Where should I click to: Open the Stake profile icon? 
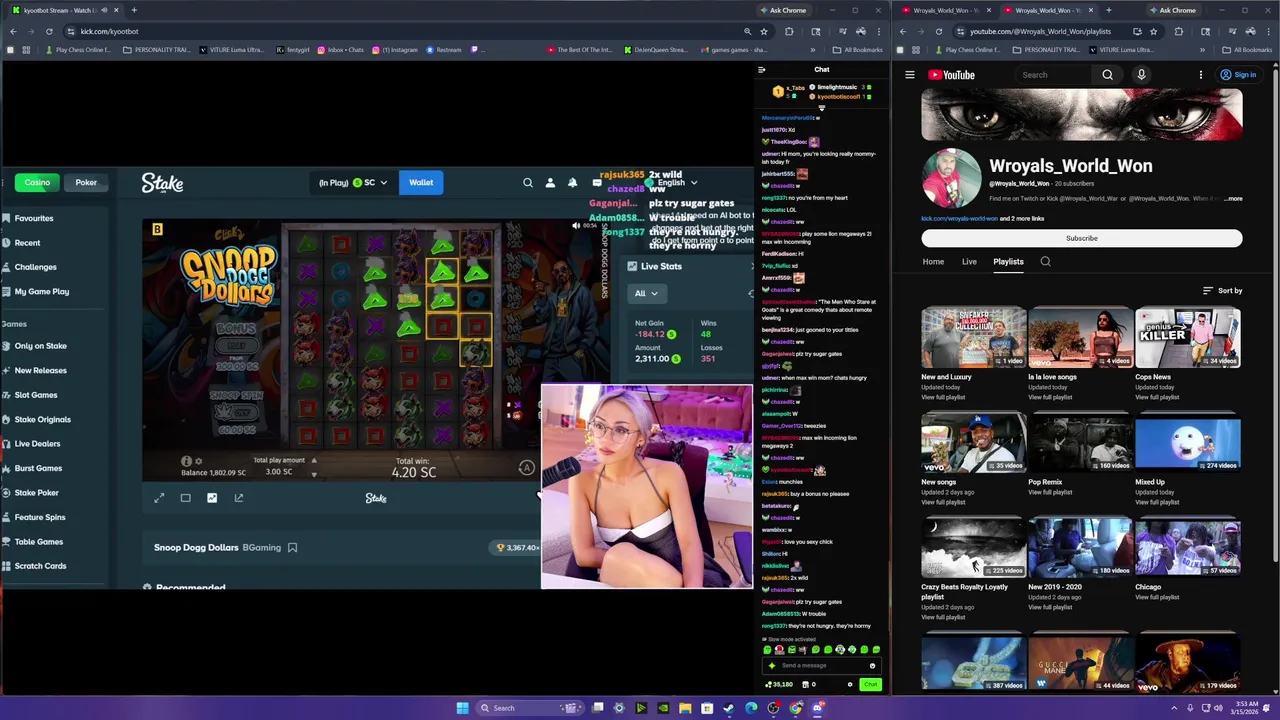point(550,183)
